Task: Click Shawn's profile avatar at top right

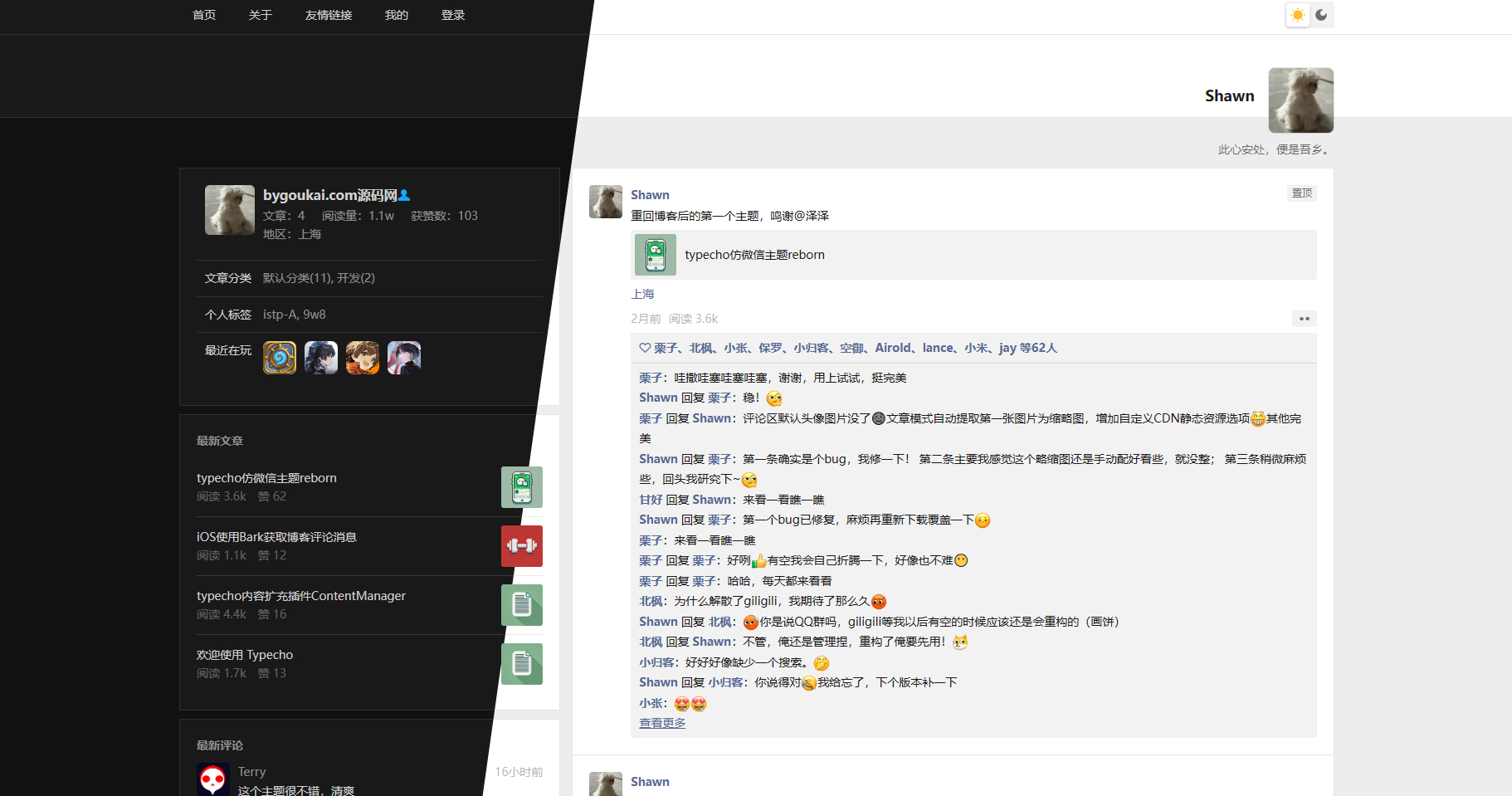Action: tap(1300, 100)
